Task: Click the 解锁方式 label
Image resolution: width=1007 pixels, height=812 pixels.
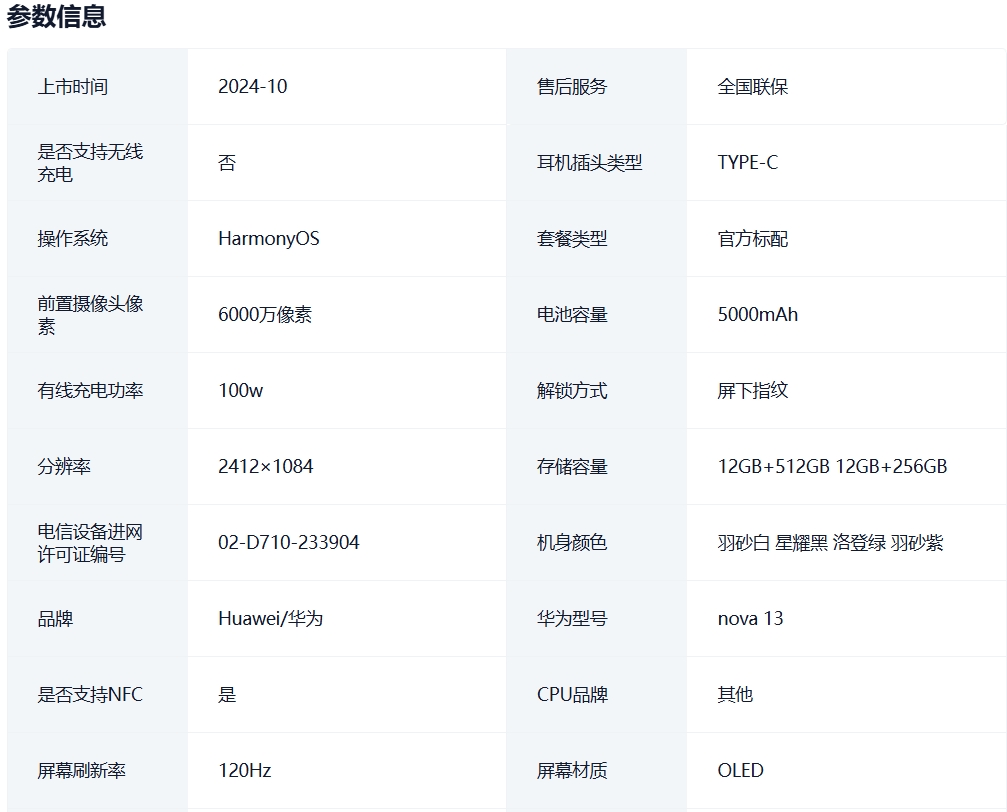Action: 572,391
